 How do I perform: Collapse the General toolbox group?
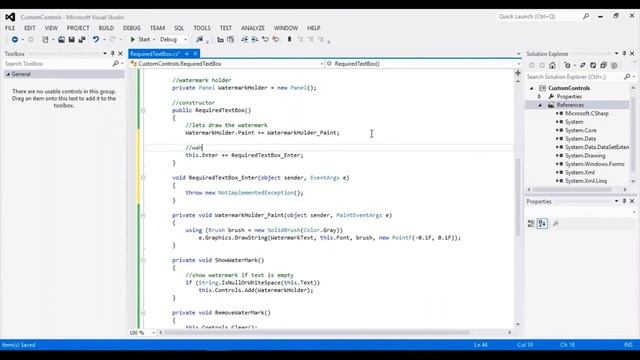coord(8,74)
